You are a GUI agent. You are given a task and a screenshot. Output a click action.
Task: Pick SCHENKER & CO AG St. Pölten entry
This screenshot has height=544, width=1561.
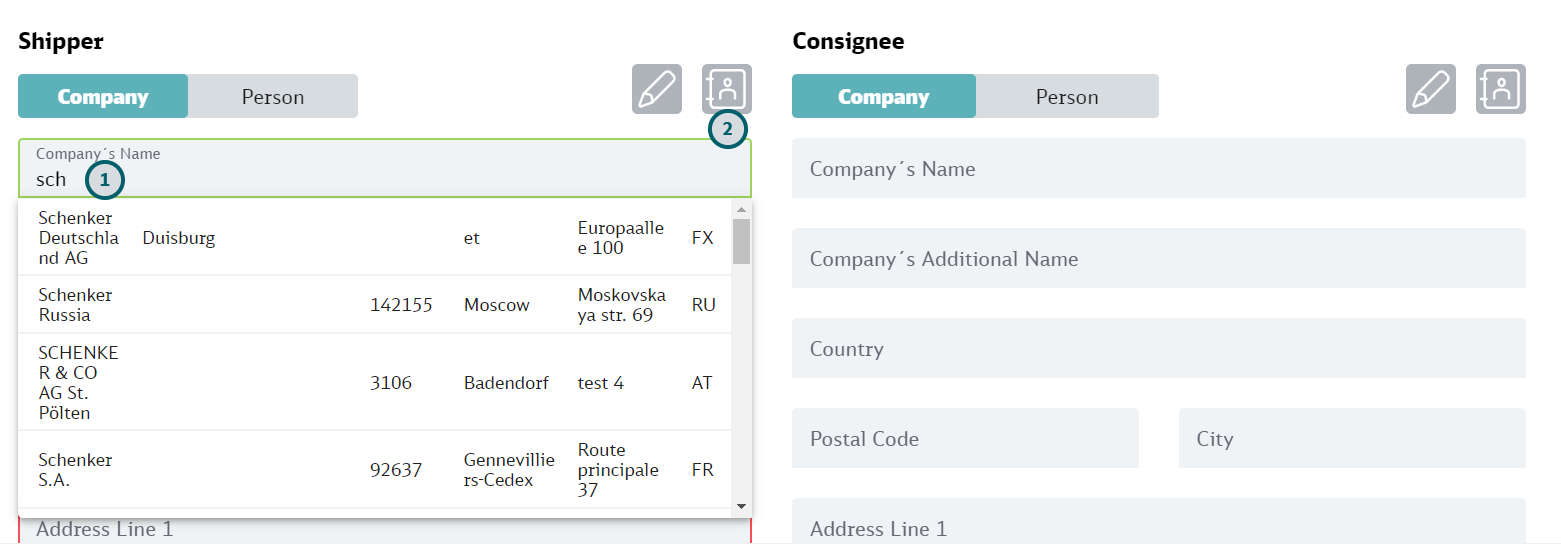point(376,382)
